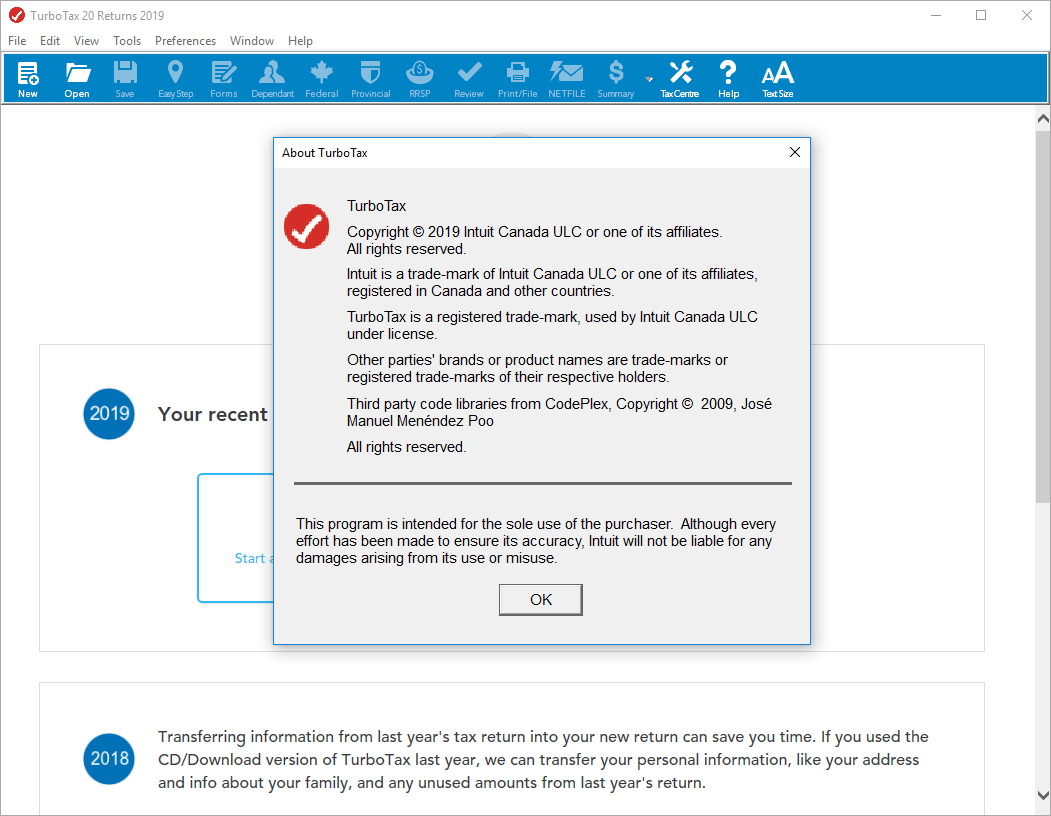
Task: Change Text Size with AA icon
Action: pyautogui.click(x=778, y=79)
